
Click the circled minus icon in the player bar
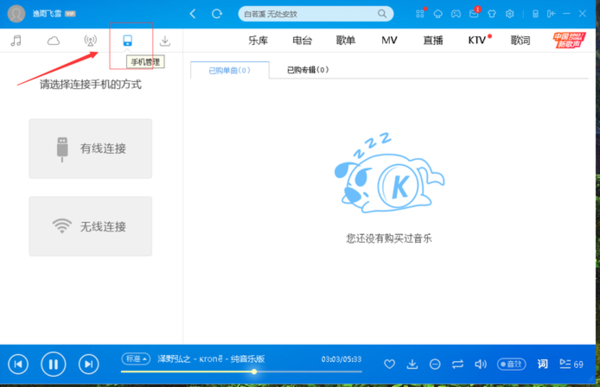tap(435, 364)
